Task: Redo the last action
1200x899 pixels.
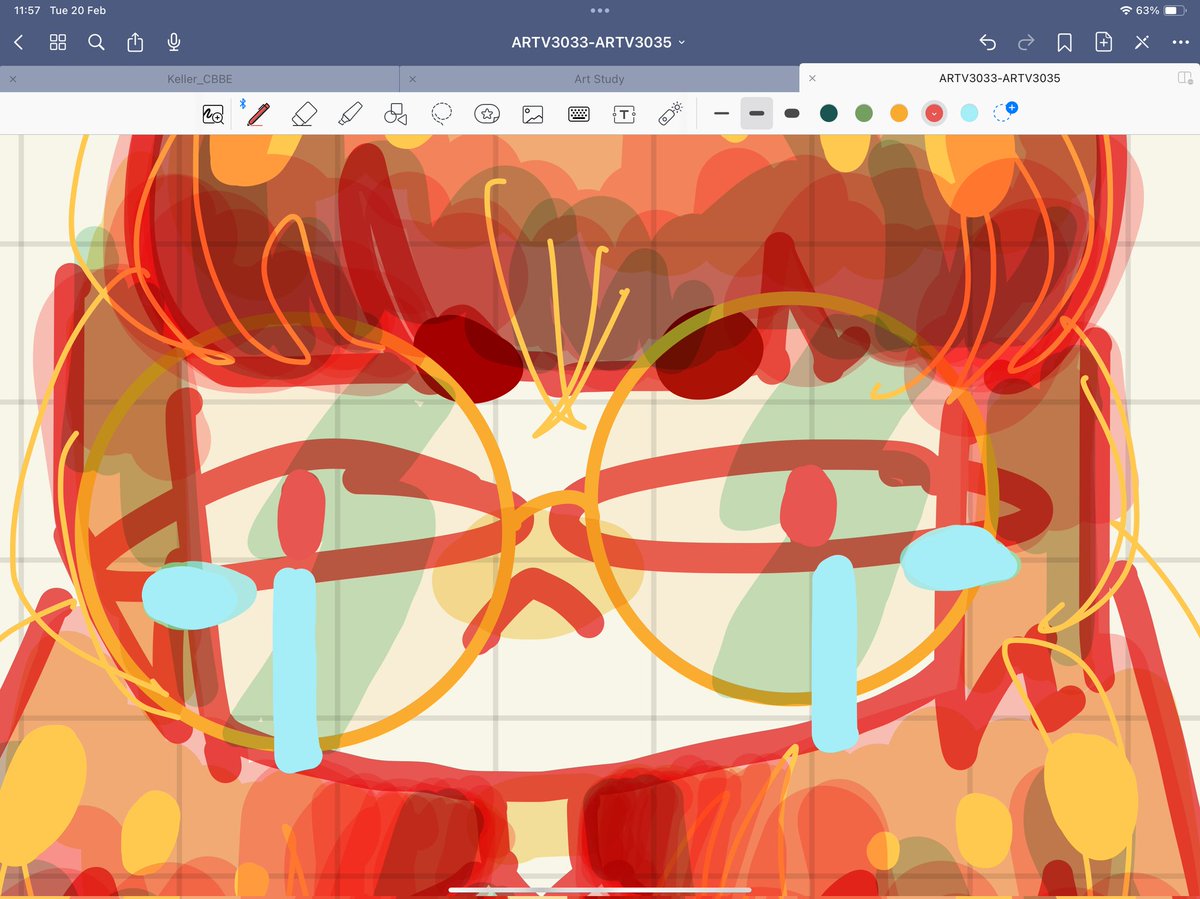Action: 1026,42
